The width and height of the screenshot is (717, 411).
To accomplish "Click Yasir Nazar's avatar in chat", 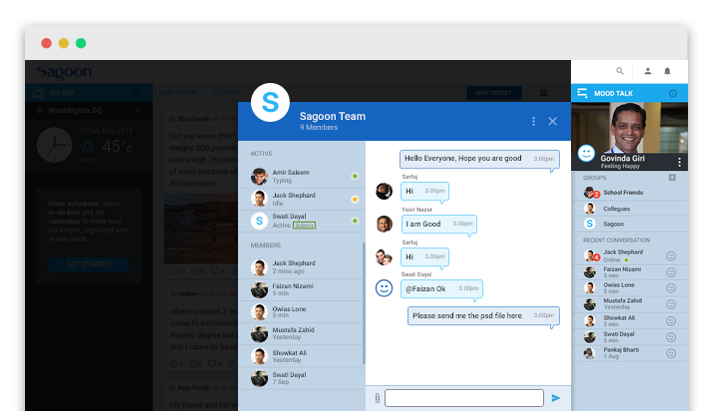I will (x=384, y=224).
